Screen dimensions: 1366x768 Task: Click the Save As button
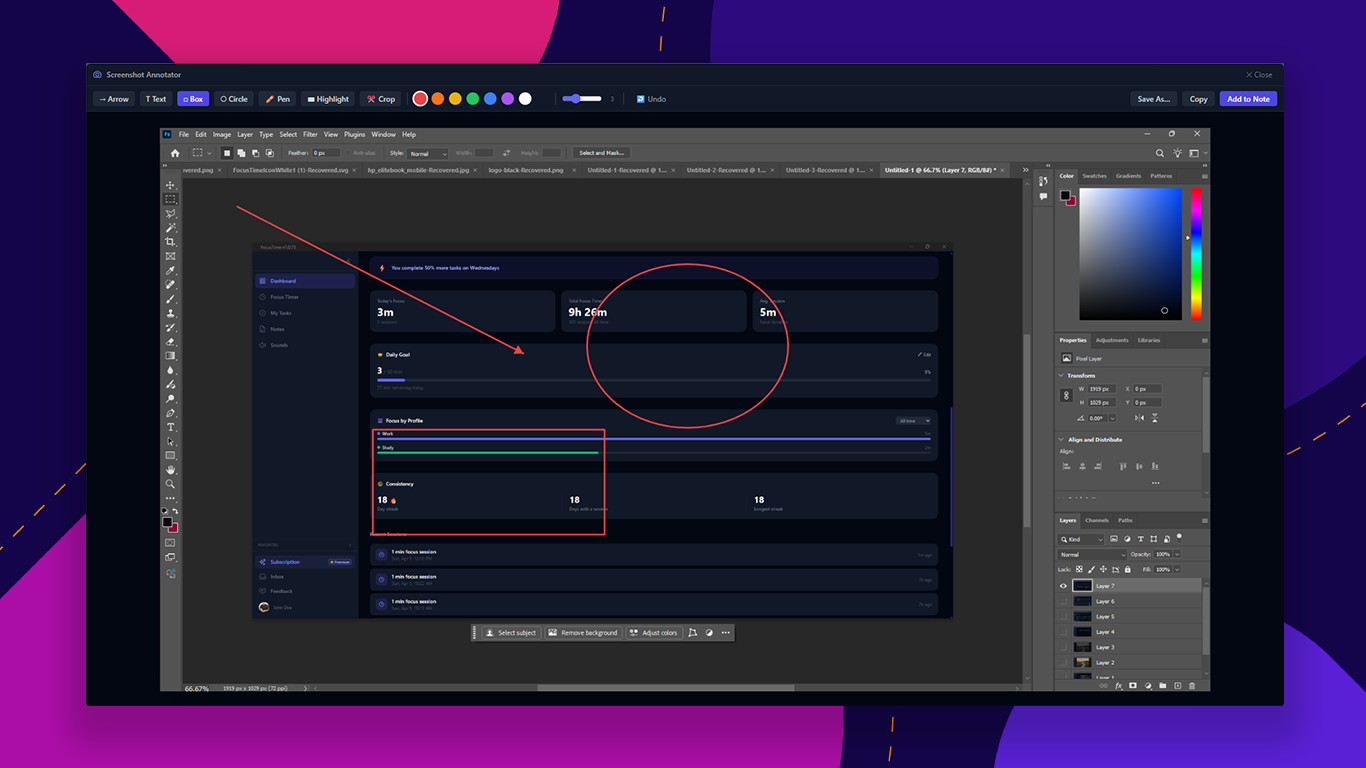click(1153, 99)
